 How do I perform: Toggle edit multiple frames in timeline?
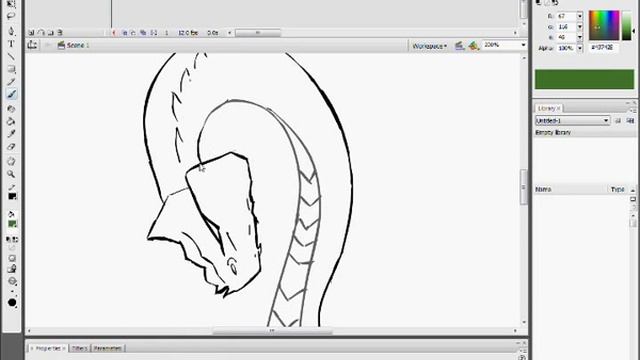[143, 33]
